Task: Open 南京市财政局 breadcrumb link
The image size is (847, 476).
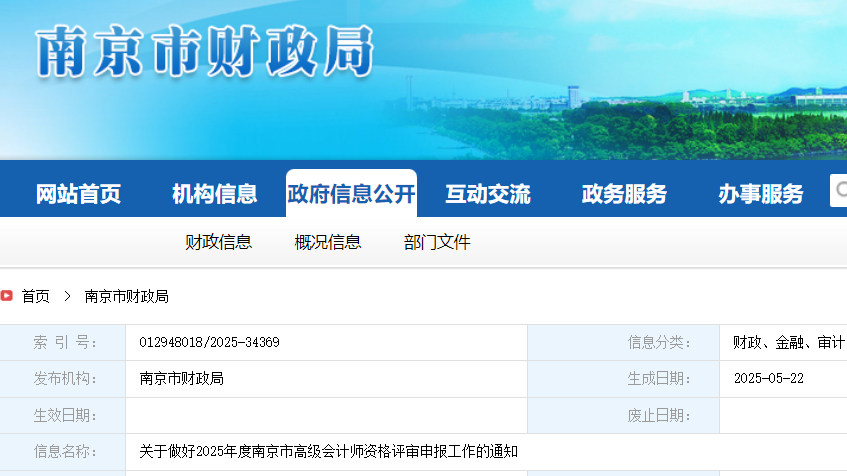Action: (x=126, y=296)
